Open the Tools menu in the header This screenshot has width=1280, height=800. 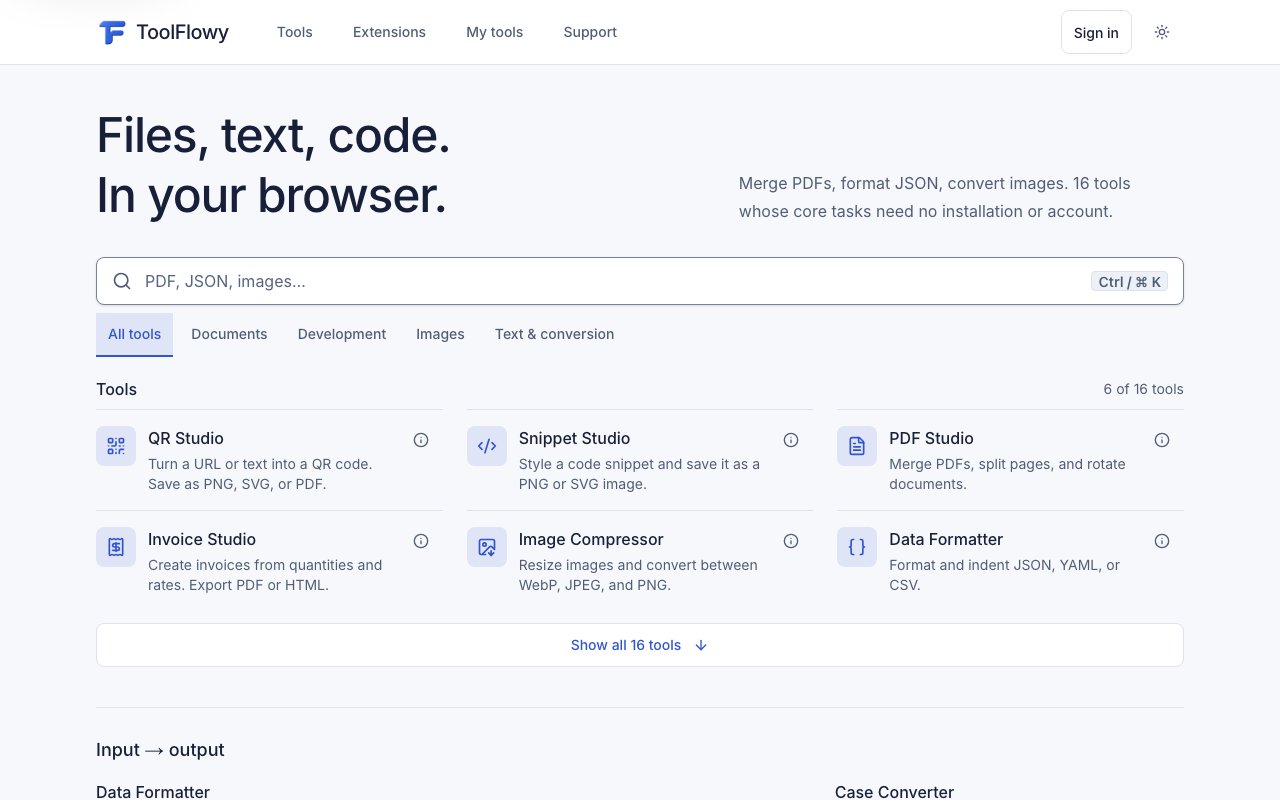coord(295,32)
